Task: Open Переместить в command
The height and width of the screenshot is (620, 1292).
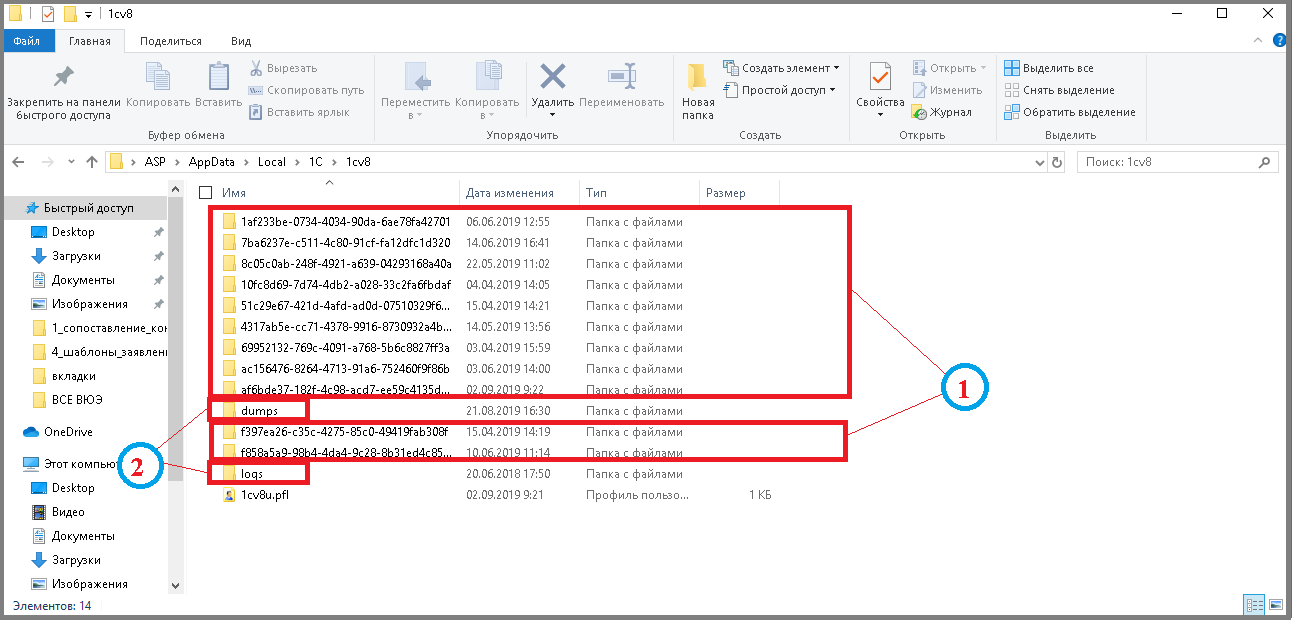Action: [416, 90]
